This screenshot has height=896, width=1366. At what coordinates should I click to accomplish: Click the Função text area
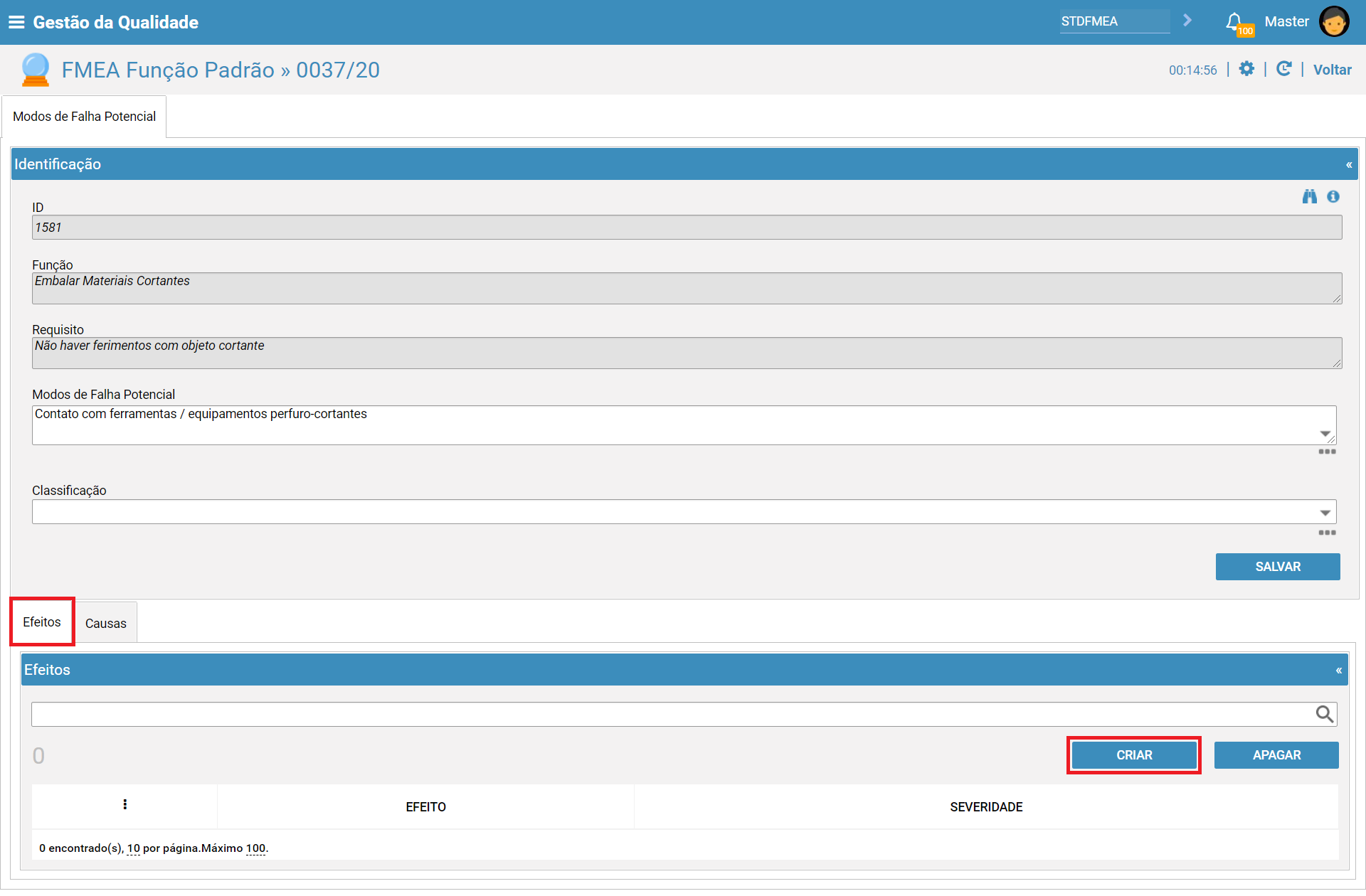click(x=687, y=289)
